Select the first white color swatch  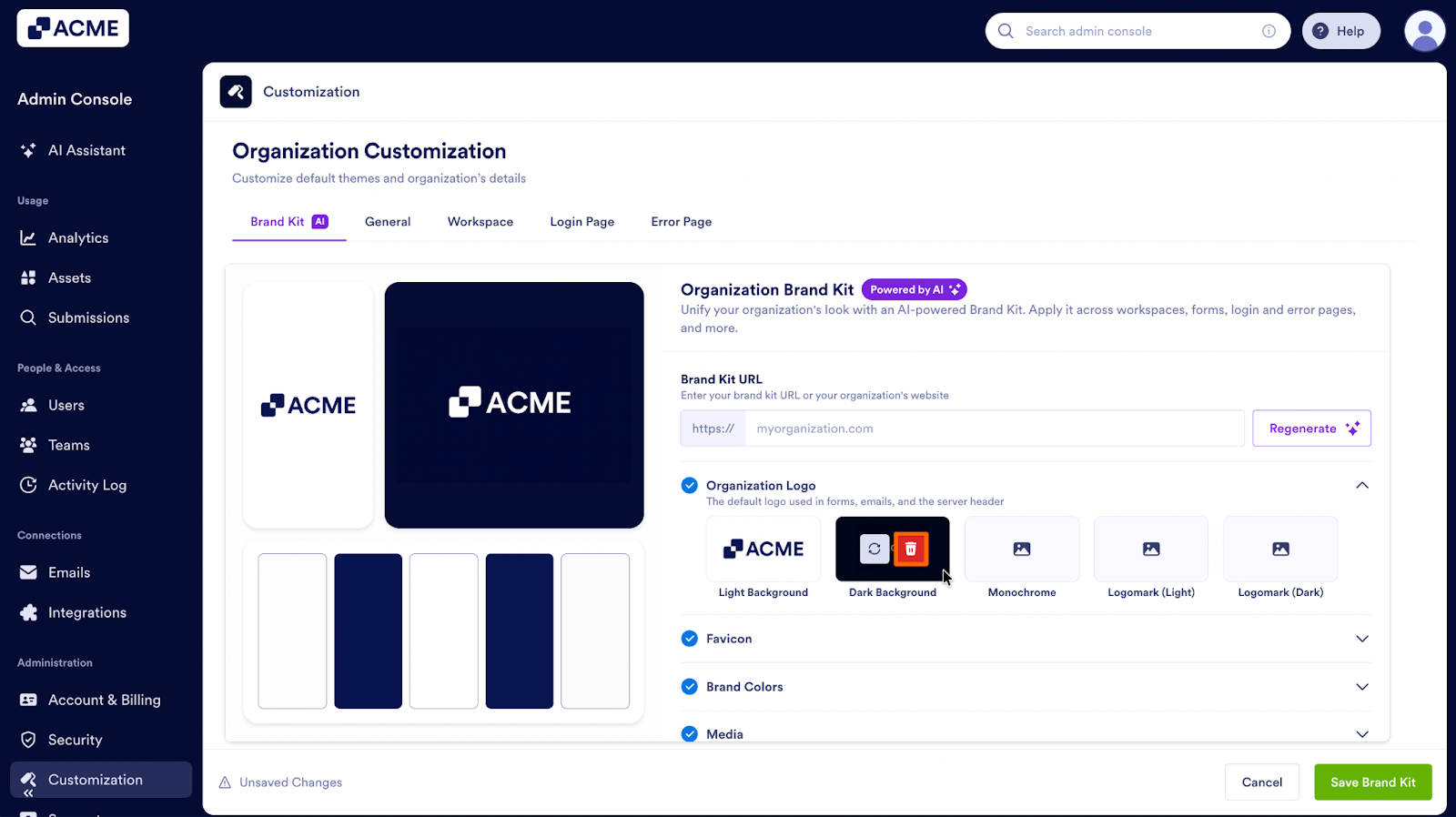(x=292, y=631)
